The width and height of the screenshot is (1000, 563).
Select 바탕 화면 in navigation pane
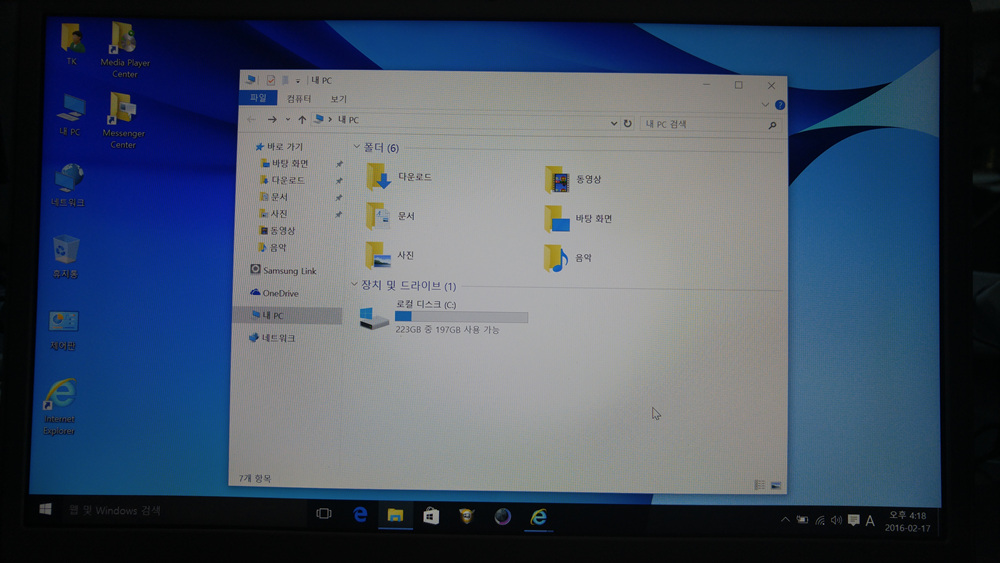tap(284, 163)
